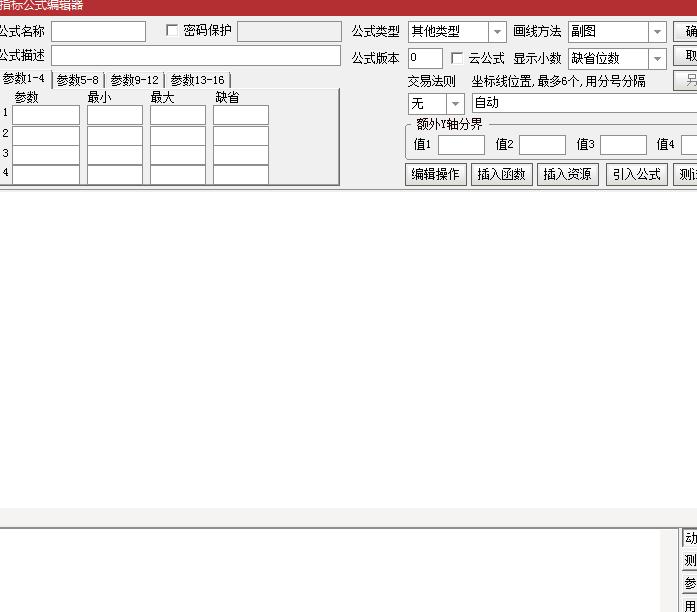Click the password field beside 密码保护
Viewport: 697px width, 612px height.
[289, 32]
